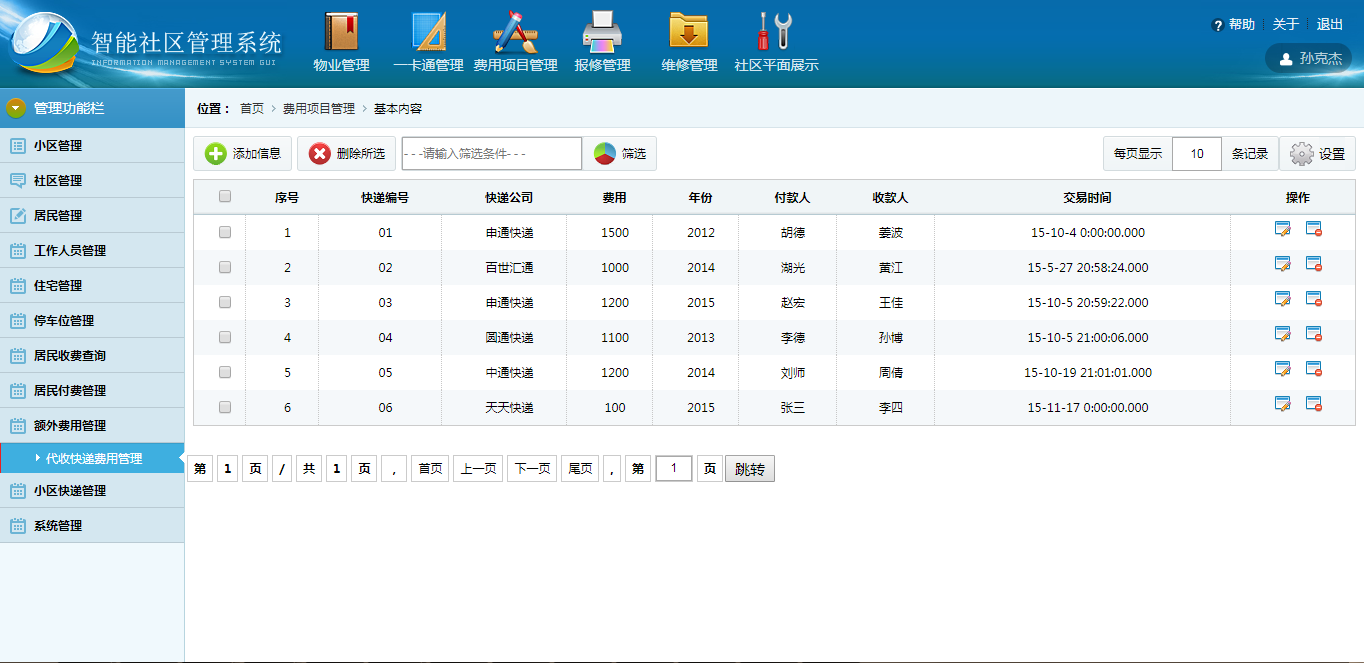
Task: Expand 小区管理 in sidebar
Action: click(x=92, y=146)
